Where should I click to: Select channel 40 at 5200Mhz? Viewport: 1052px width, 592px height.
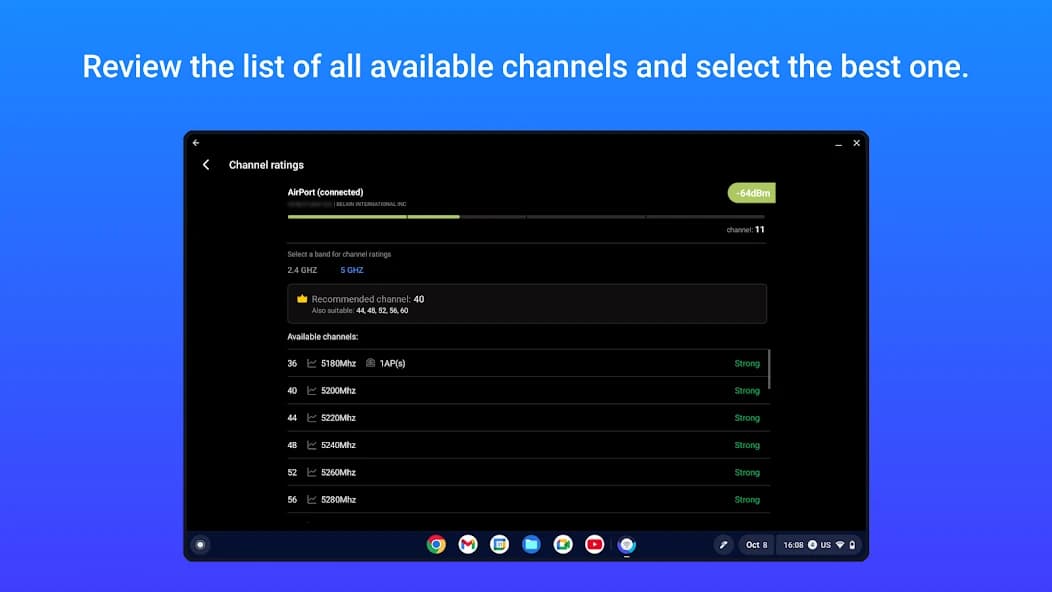tap(523, 391)
